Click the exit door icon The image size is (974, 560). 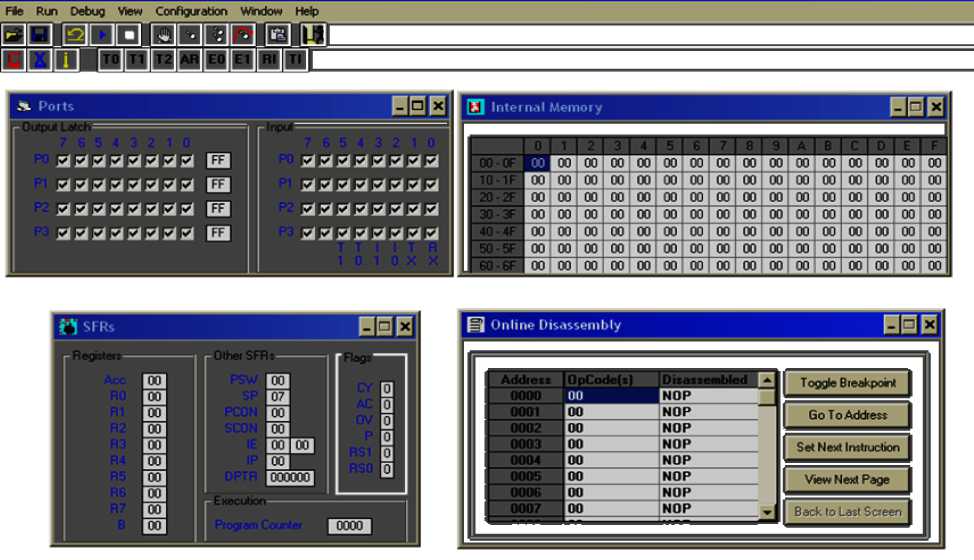coord(313,35)
